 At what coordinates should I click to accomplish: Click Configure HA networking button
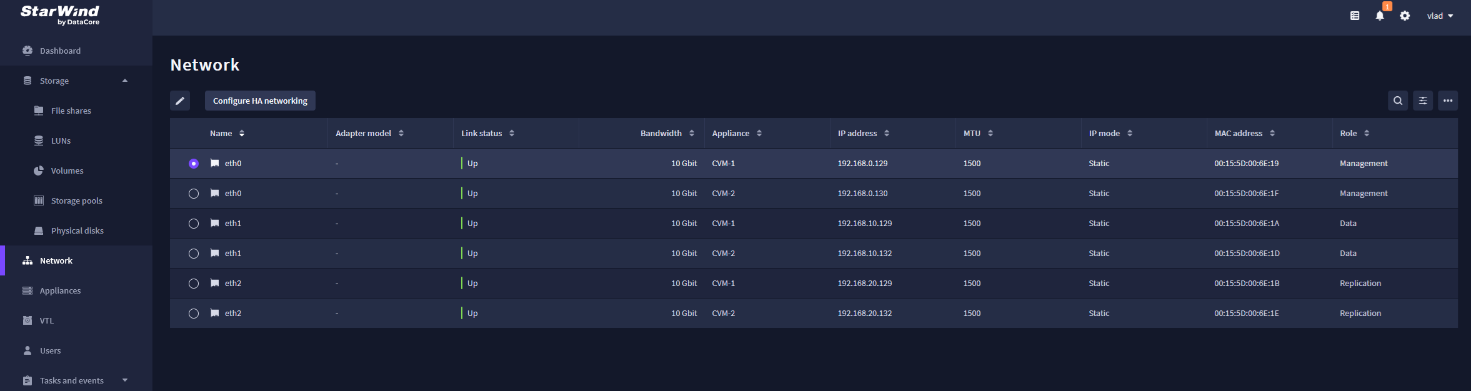point(260,100)
